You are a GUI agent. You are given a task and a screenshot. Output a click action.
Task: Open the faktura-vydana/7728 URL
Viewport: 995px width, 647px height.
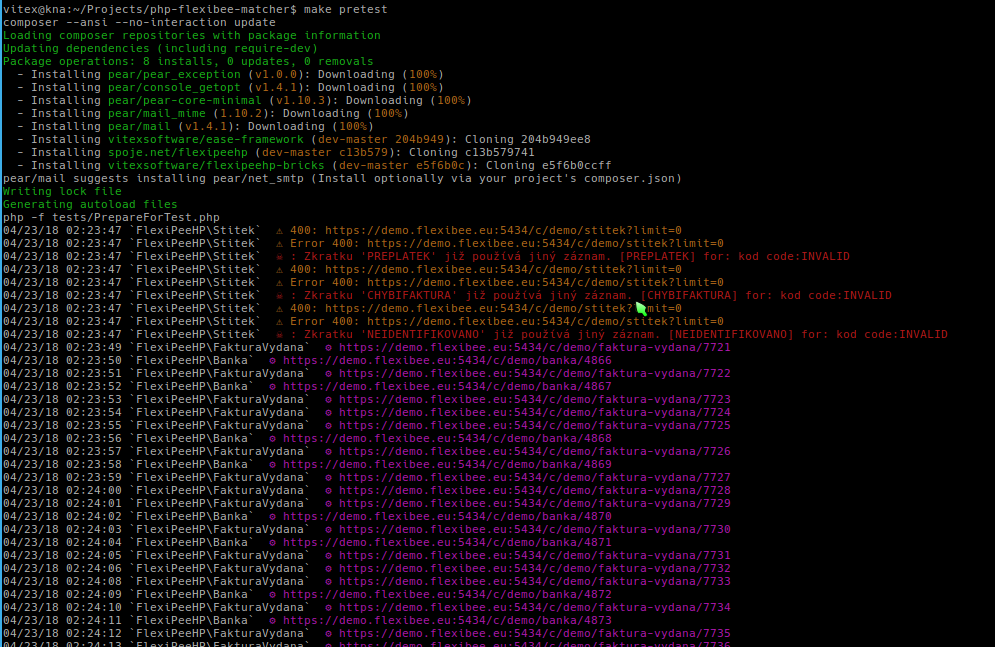(x=535, y=490)
